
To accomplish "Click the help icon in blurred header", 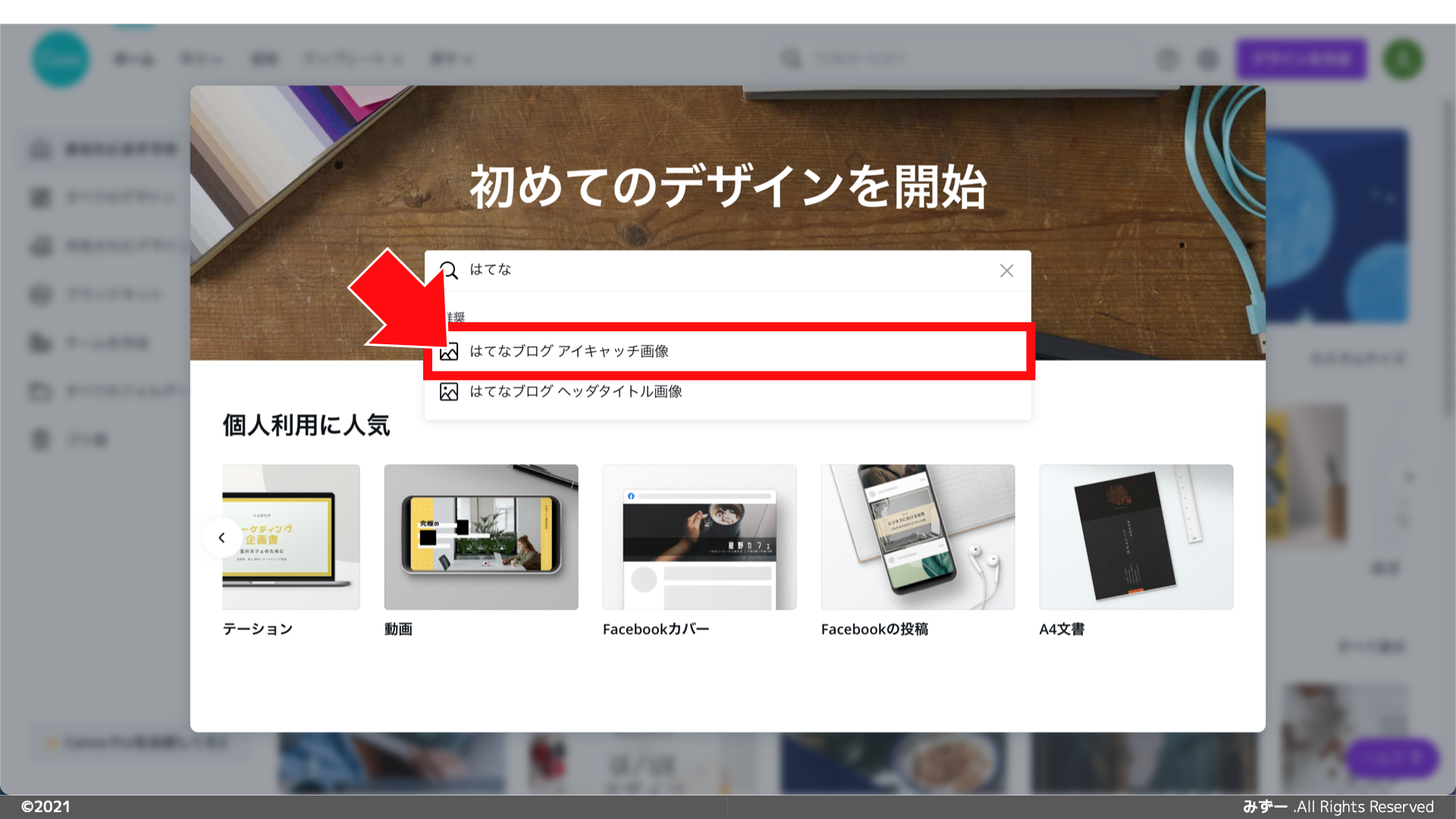I will [x=1168, y=59].
